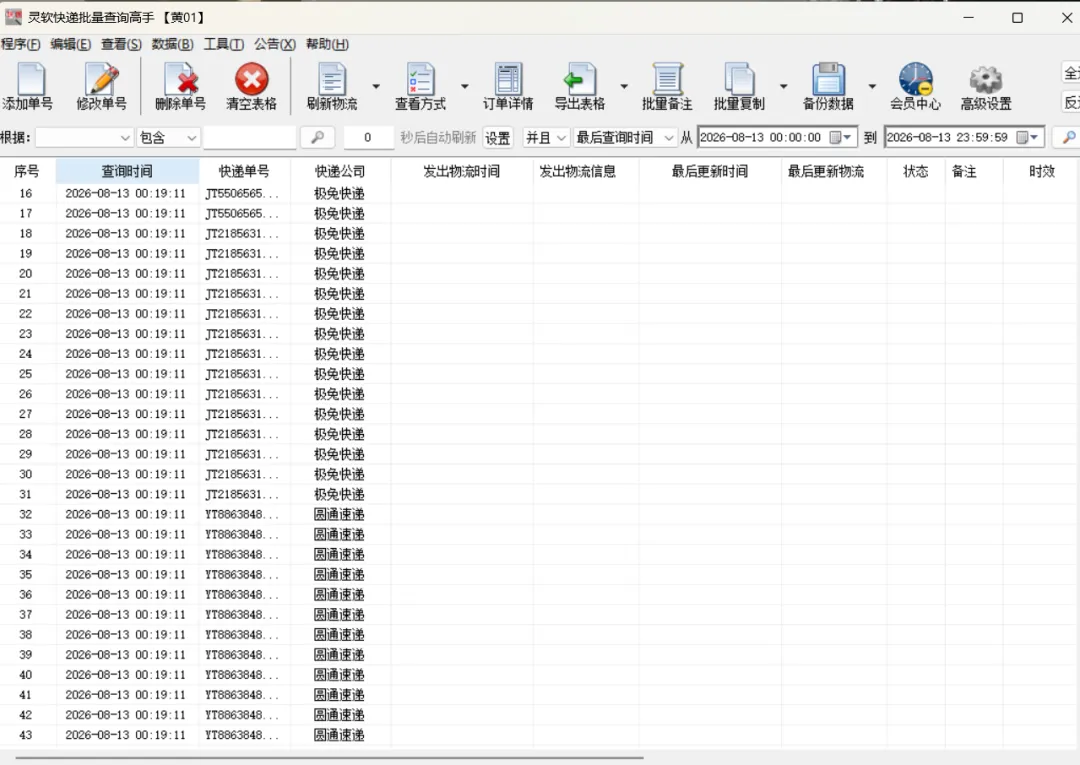Open the 查看方式 view mode icon
This screenshot has height=765, width=1080.
420,87
